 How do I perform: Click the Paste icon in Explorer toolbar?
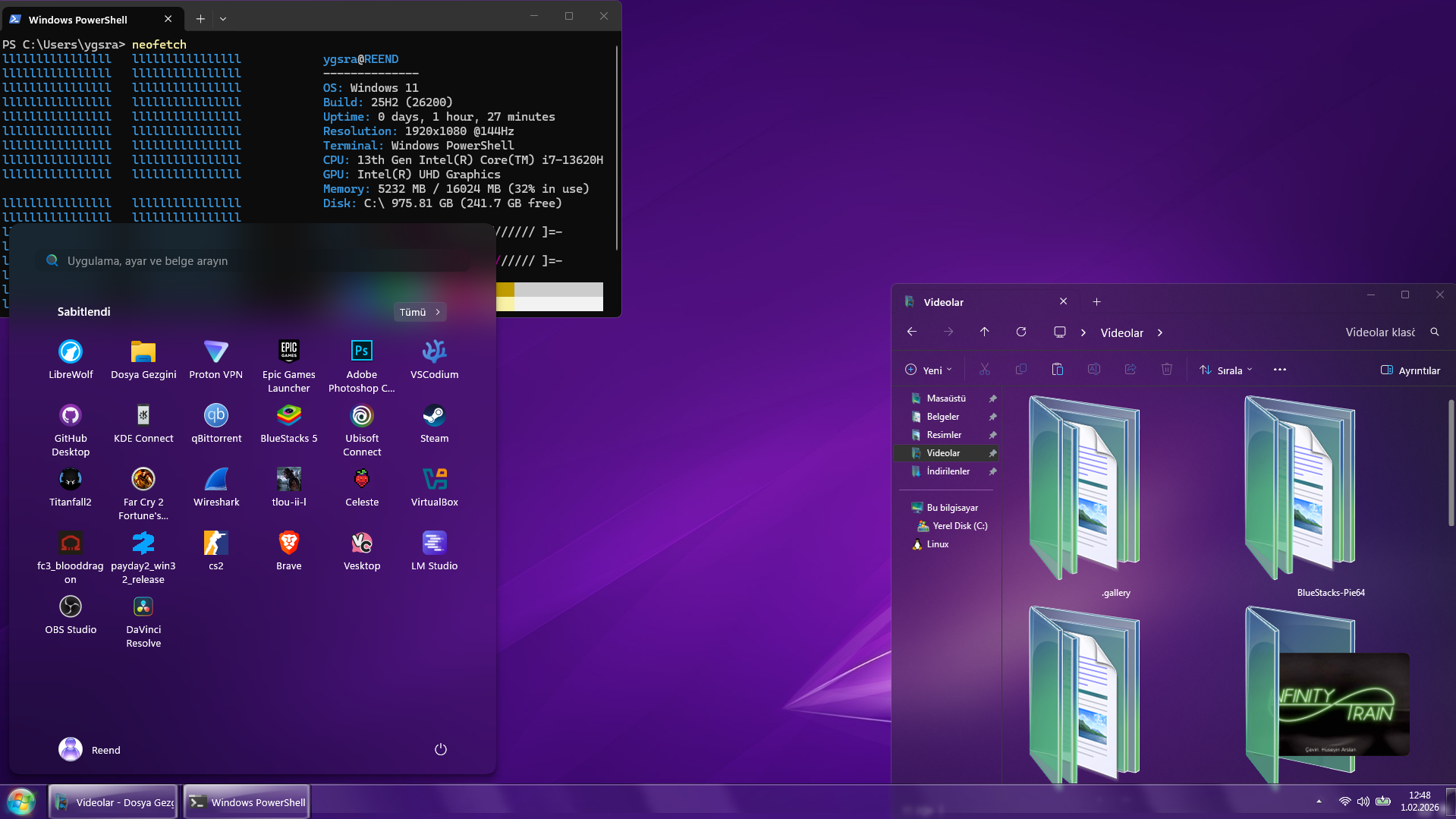pyautogui.click(x=1058, y=370)
